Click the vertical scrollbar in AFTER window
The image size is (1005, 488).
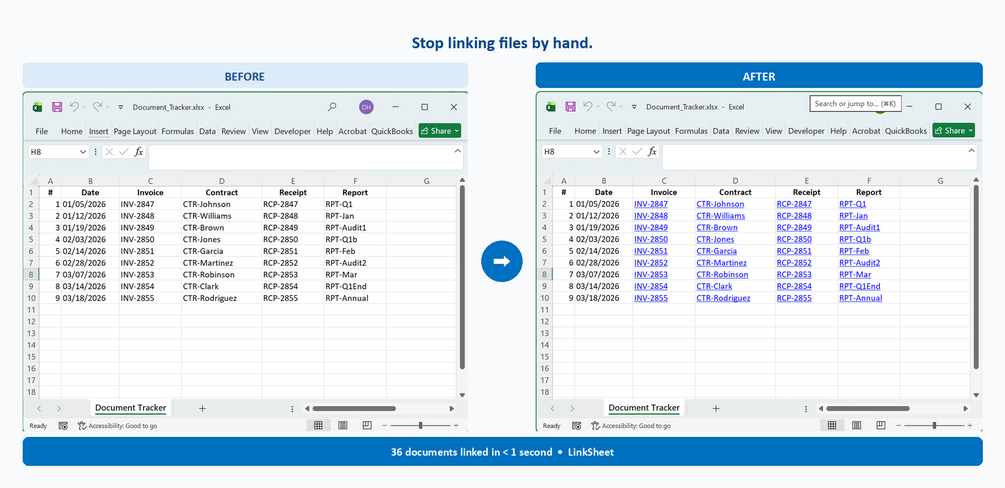pos(976,277)
